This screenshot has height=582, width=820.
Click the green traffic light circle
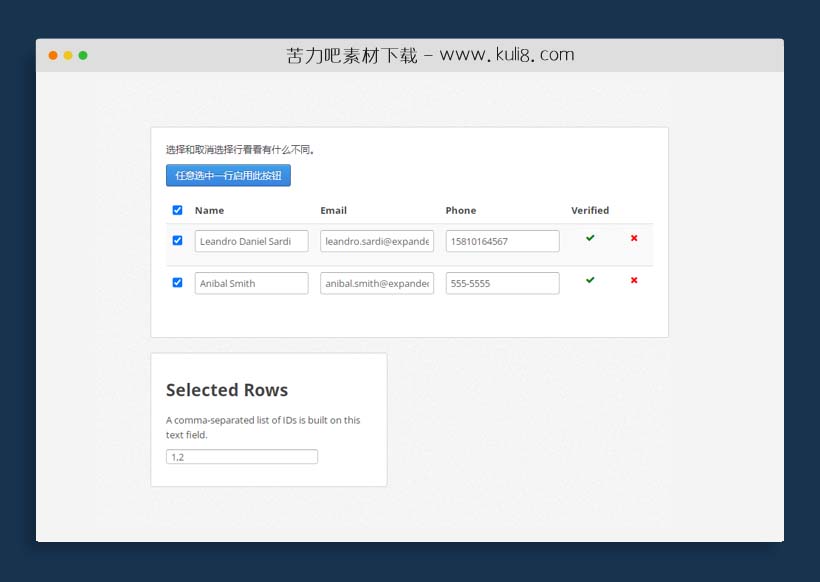[84, 56]
